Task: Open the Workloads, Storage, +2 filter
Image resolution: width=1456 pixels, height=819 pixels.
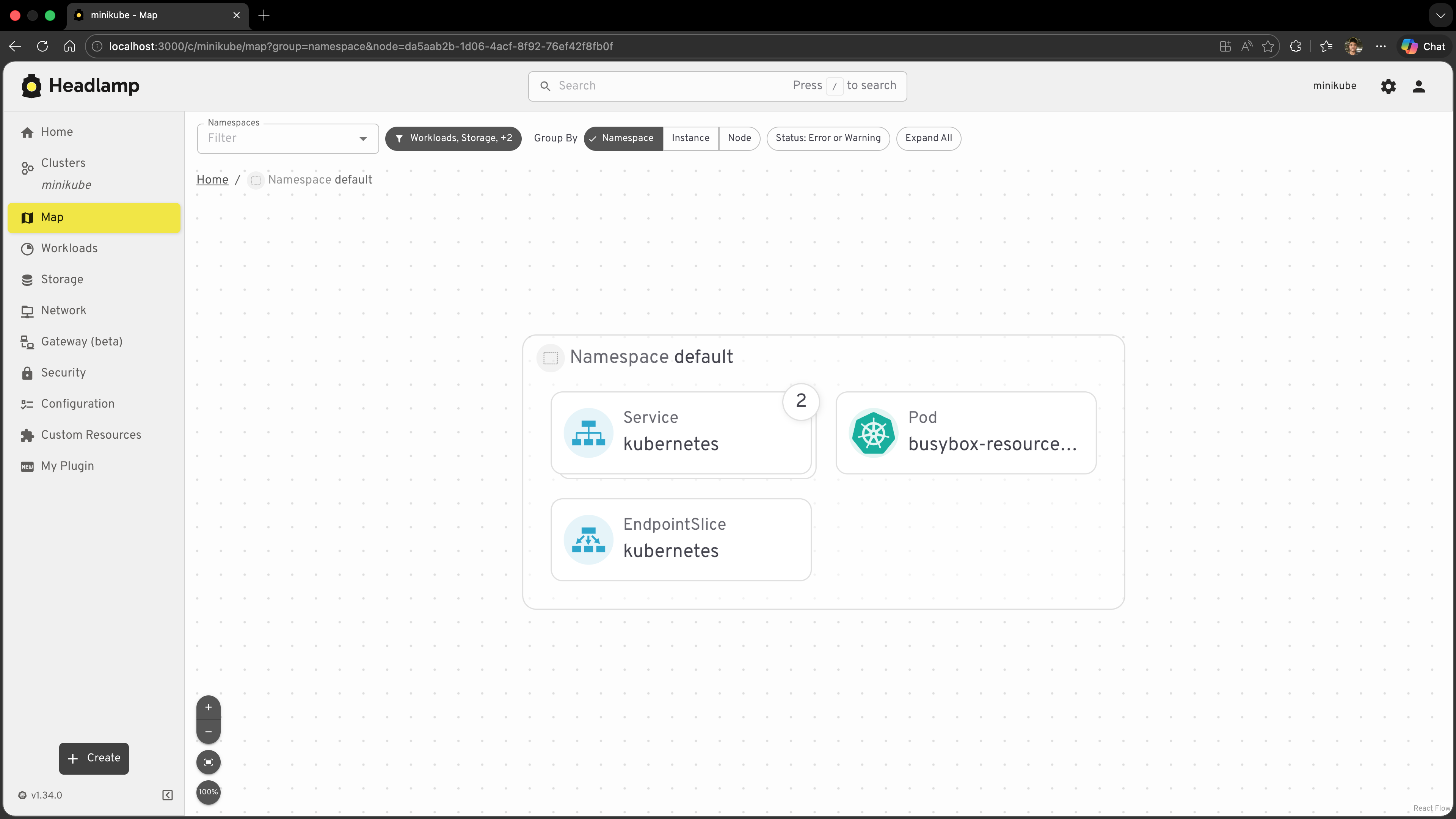Action: pos(453,138)
